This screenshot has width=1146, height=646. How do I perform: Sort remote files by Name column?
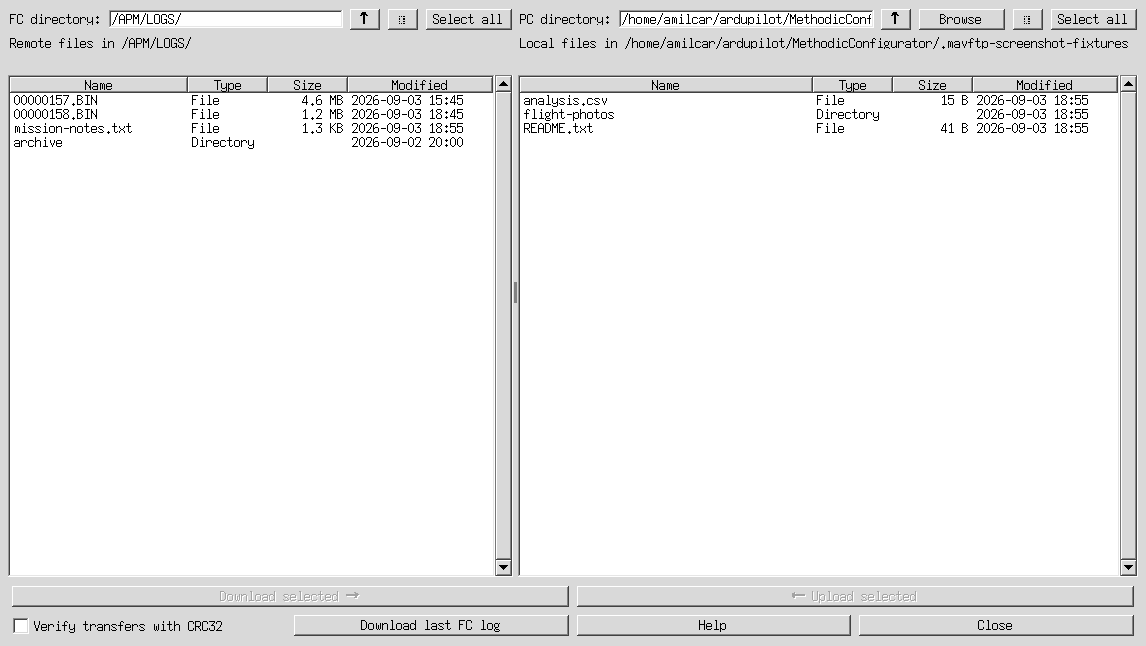pos(99,85)
